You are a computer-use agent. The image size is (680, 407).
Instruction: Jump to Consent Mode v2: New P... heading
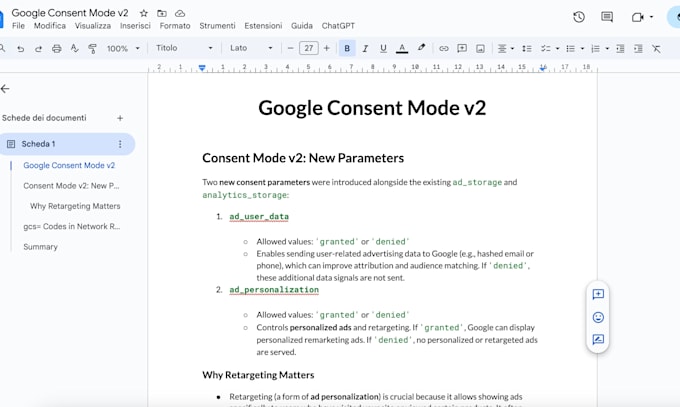click(71, 186)
